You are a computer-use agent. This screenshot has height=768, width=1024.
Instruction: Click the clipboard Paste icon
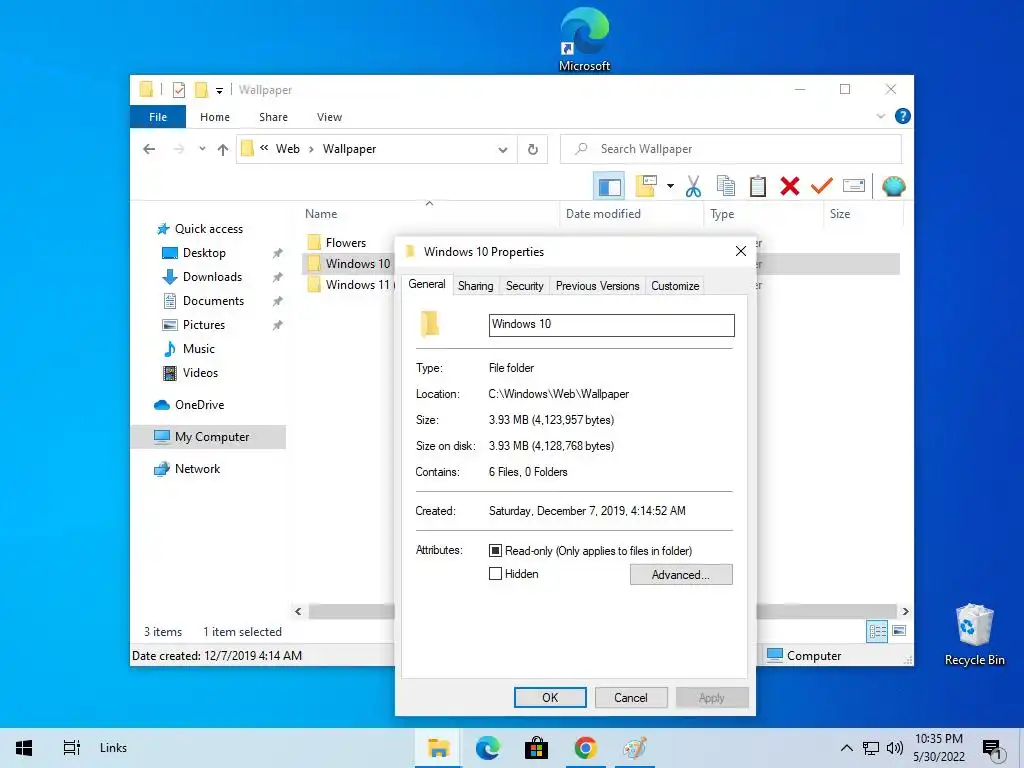point(758,187)
